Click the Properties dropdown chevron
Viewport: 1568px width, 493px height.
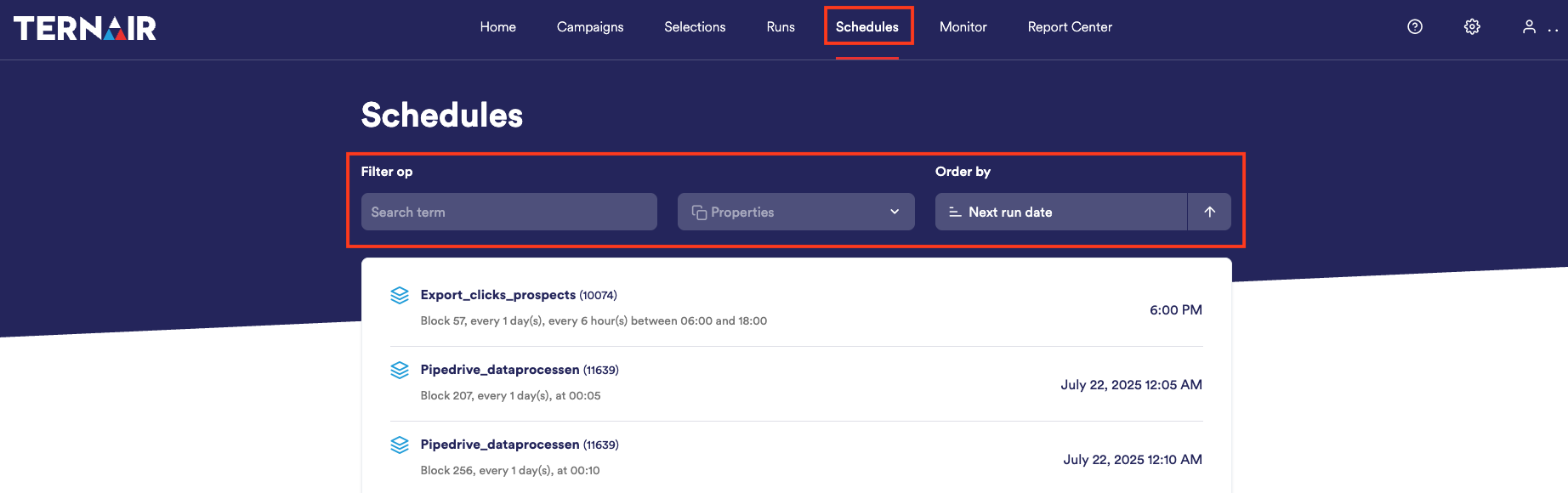pyautogui.click(x=895, y=212)
